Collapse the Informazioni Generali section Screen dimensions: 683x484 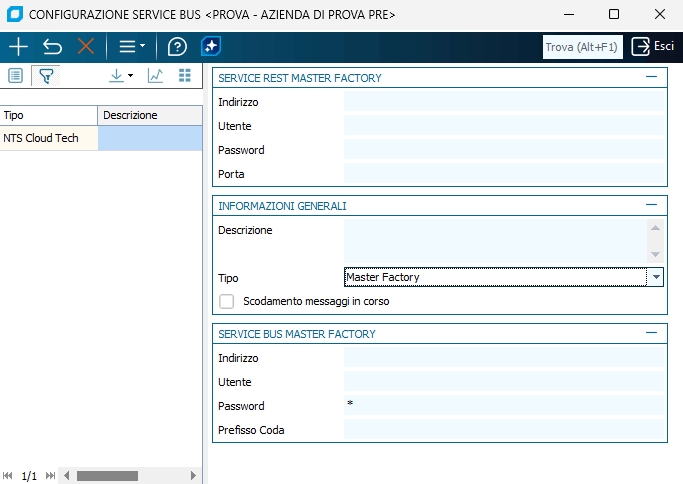[x=652, y=205]
